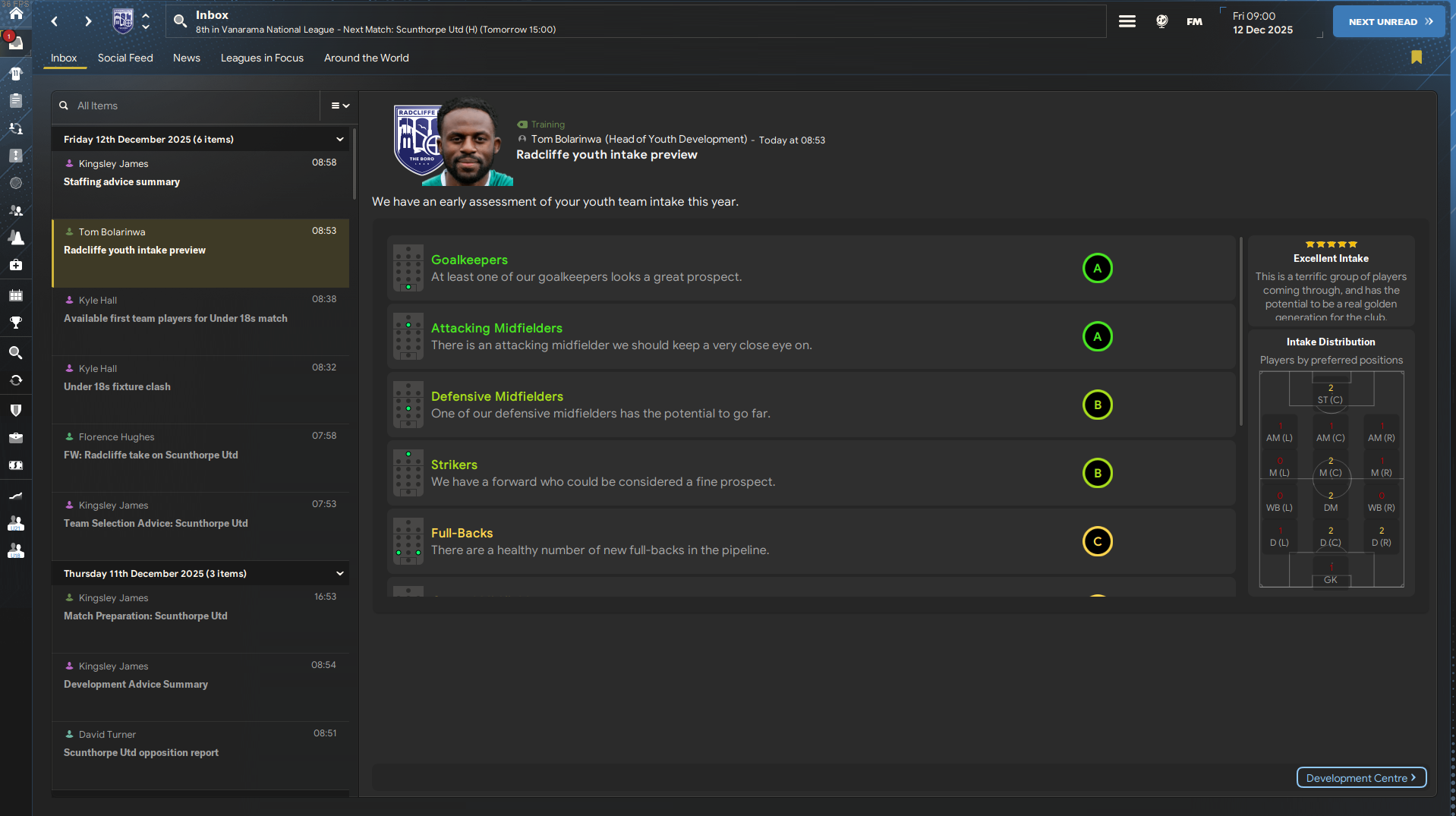Open the Home screen from the sidebar
Image resolution: width=1456 pixels, height=816 pixels.
16,14
